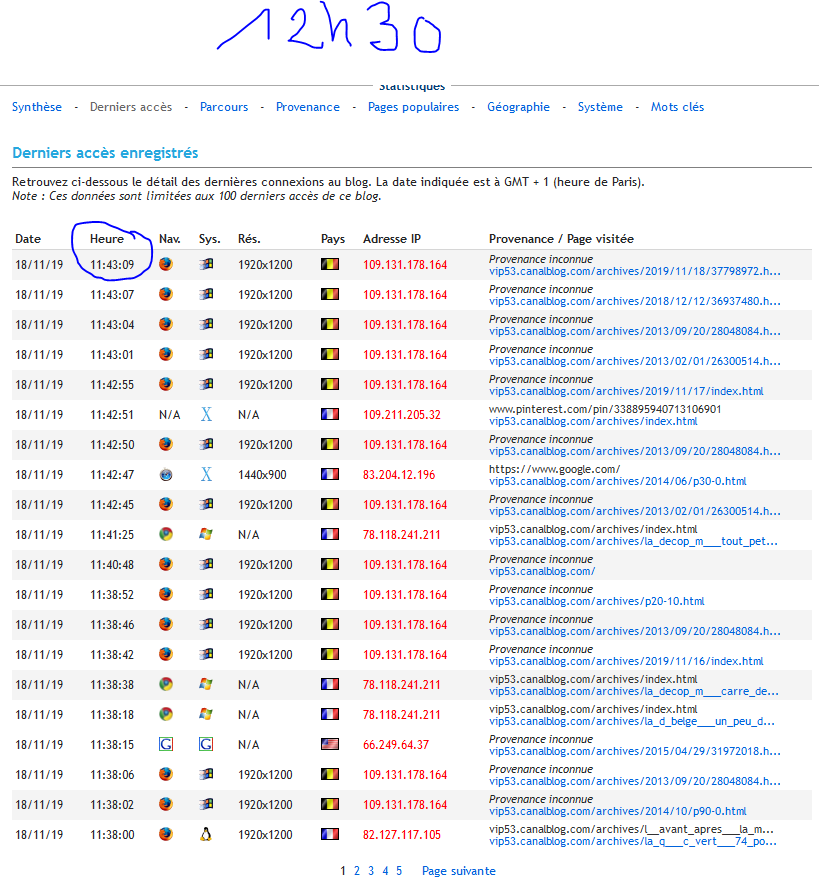Viewport: 819px width, 890px height.
Task: Open the 2019/11/16/index.html page link
Action: (626, 661)
